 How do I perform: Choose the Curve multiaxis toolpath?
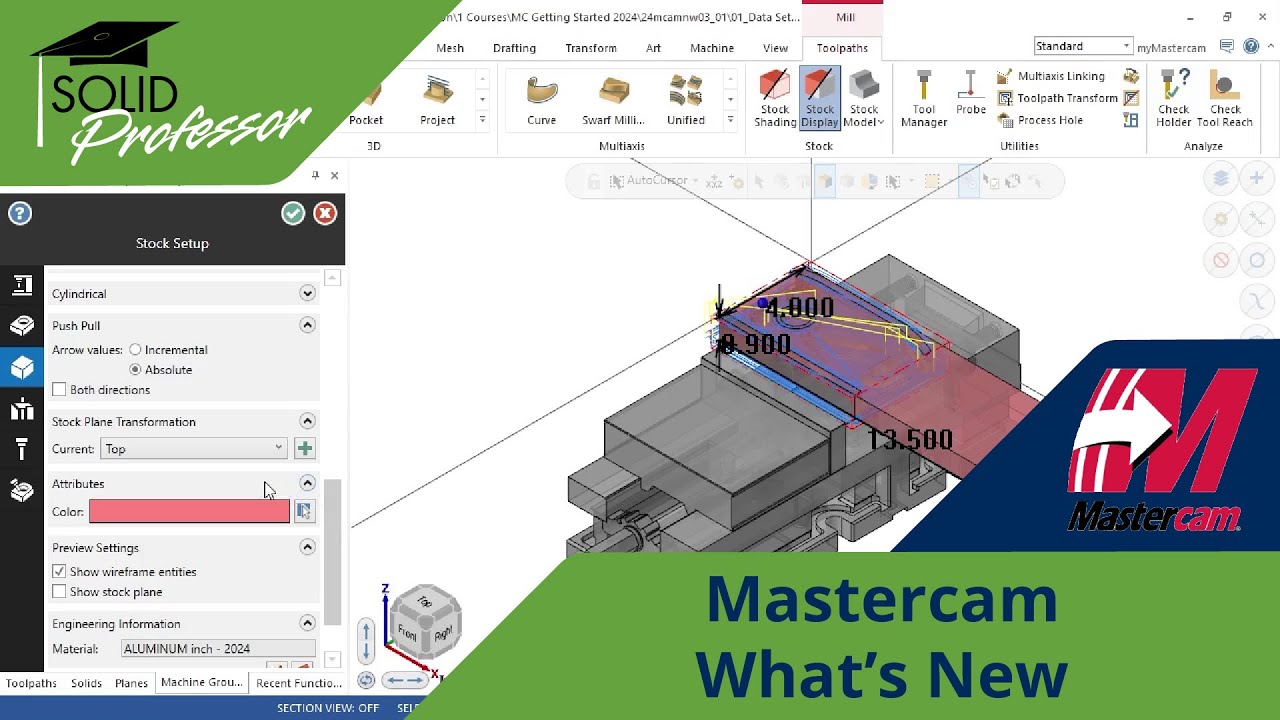(542, 100)
